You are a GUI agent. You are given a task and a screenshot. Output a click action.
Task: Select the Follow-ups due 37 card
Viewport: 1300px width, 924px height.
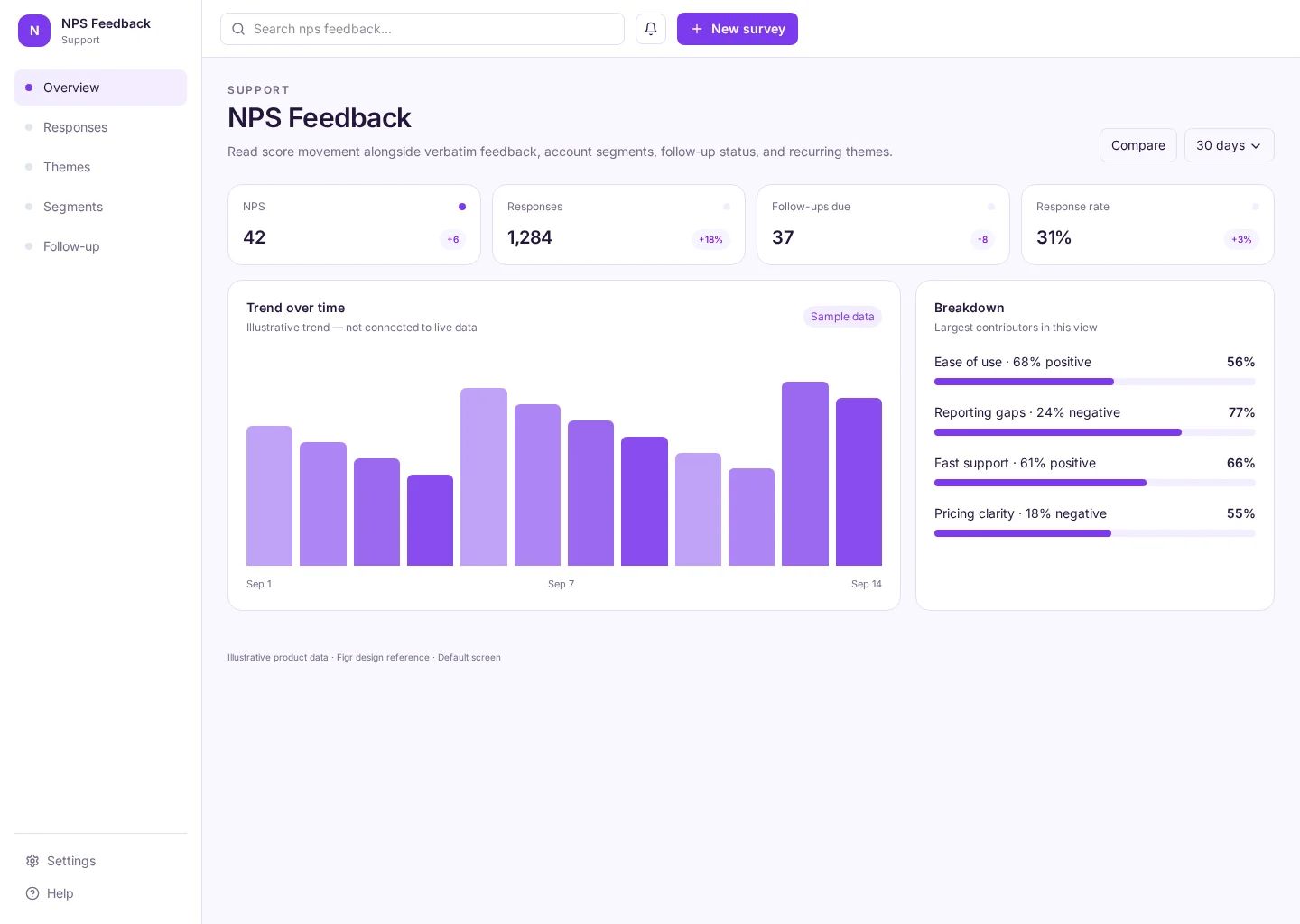[x=883, y=225]
